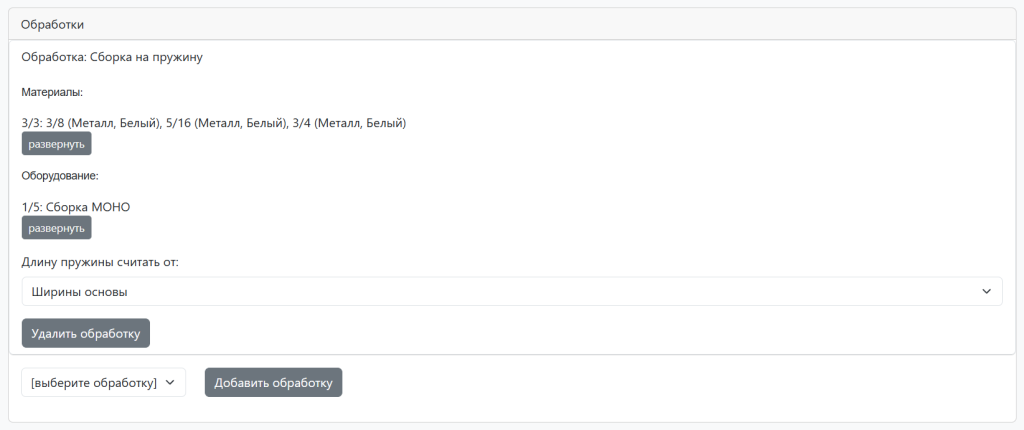The height and width of the screenshot is (430, 1024).
Task: Expand the materials list under Материалы
Action: tap(56, 144)
